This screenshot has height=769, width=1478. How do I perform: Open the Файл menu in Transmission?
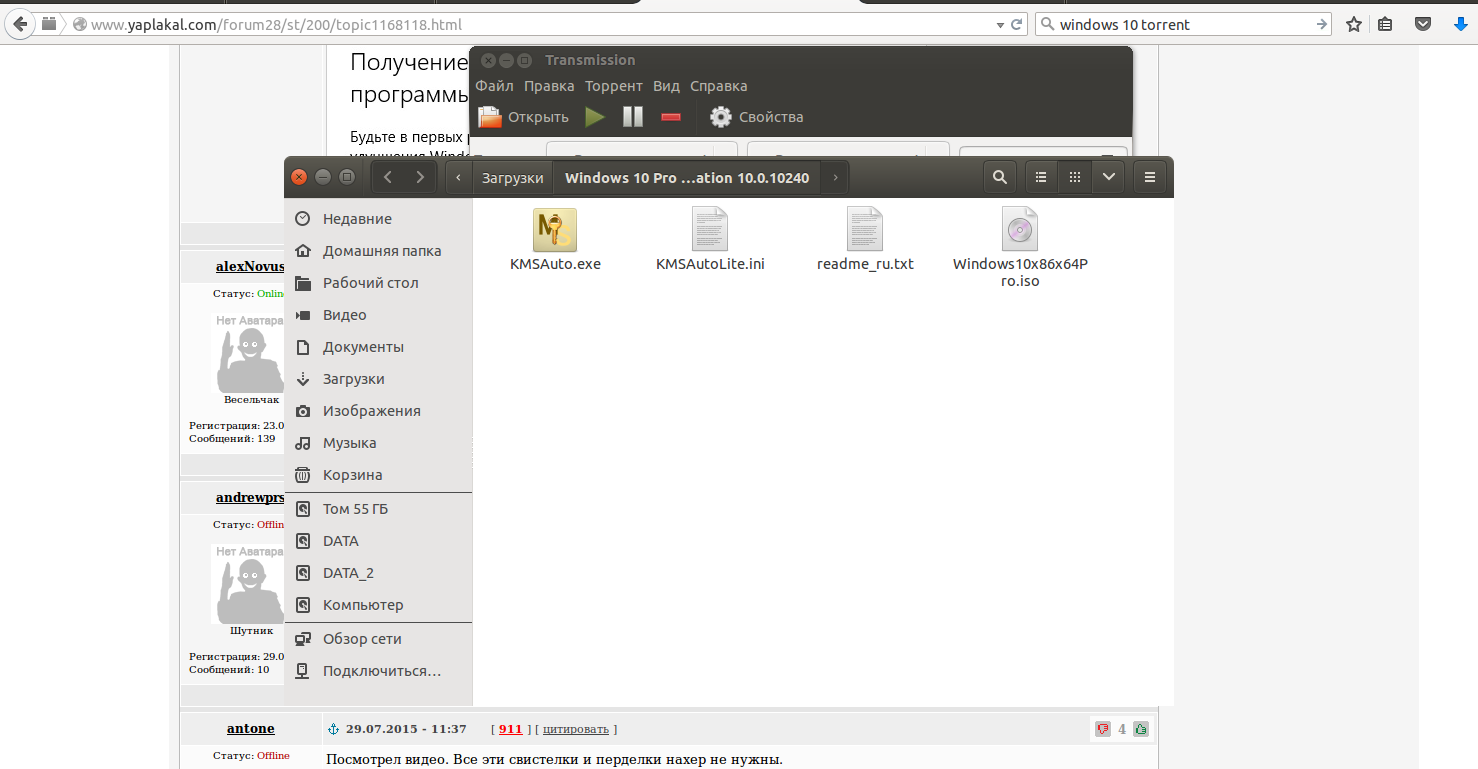click(x=494, y=86)
